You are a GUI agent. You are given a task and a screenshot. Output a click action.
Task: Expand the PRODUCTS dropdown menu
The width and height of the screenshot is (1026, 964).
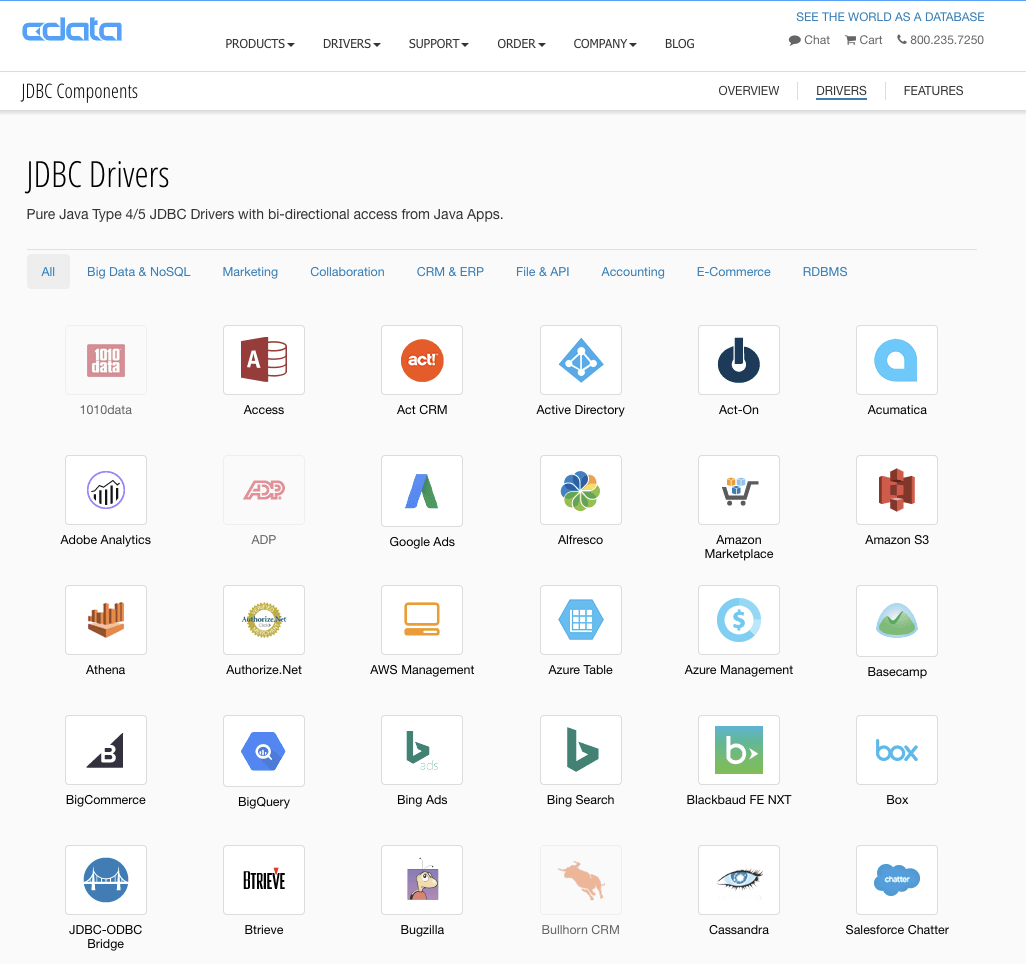pos(260,44)
